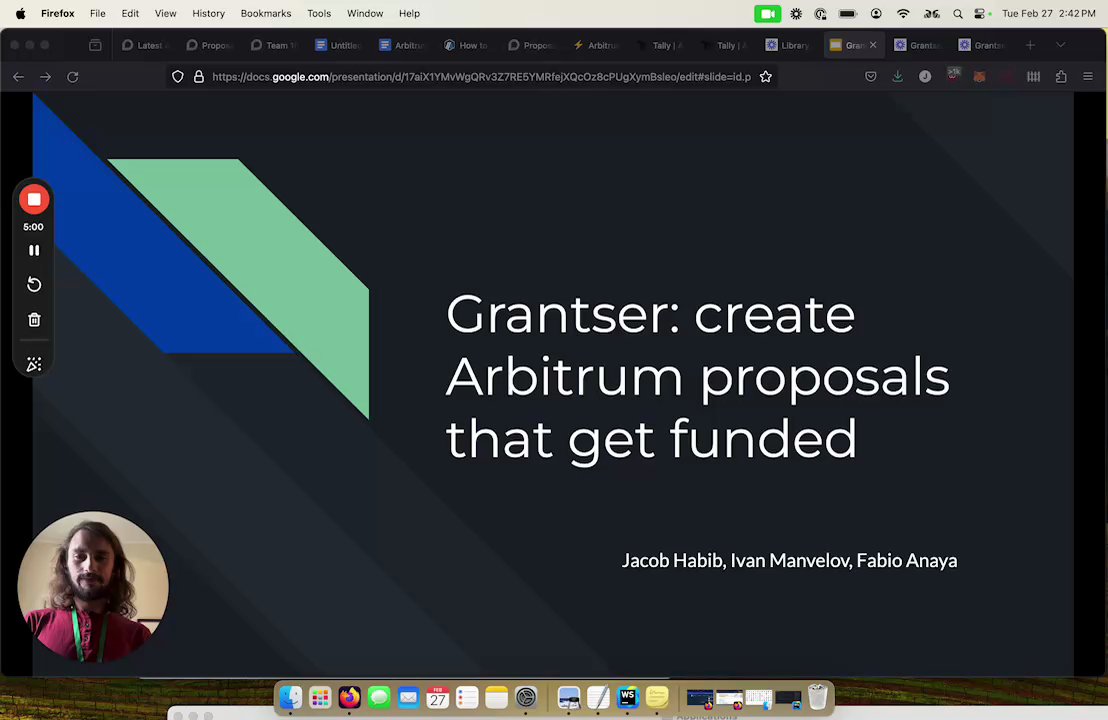Open Spotlight search in the menu bar
Screen dimensions: 1108x720
point(957,13)
